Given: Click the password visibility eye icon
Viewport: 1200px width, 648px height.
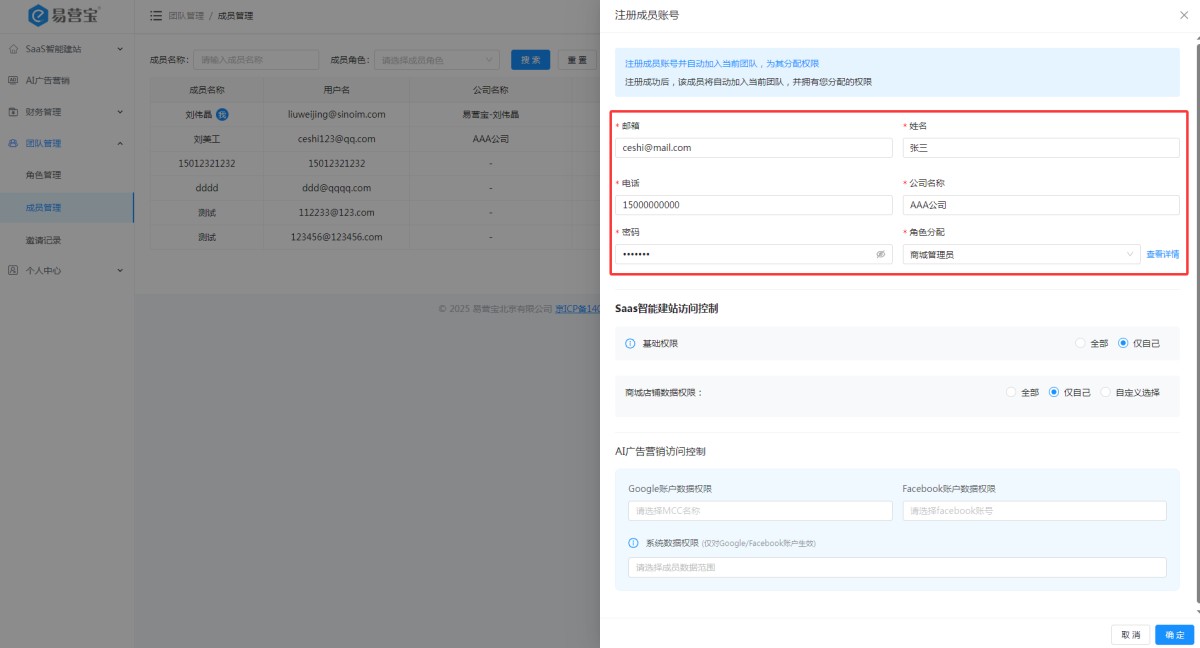Looking at the screenshot, I should click(881, 255).
